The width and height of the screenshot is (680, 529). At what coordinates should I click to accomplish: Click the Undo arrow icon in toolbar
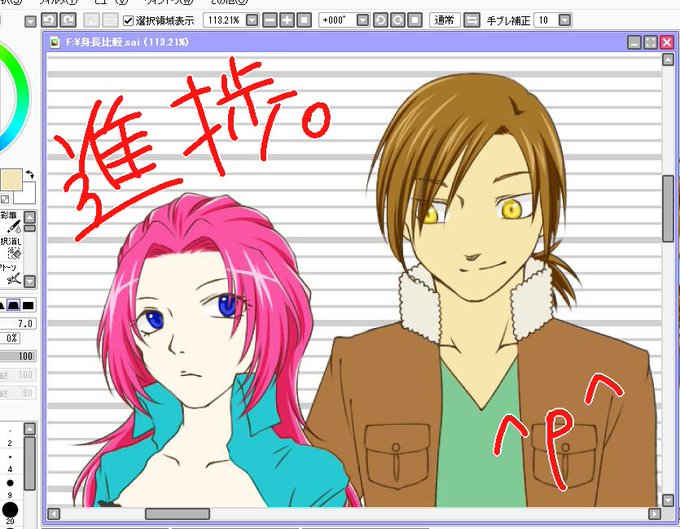click(x=49, y=20)
